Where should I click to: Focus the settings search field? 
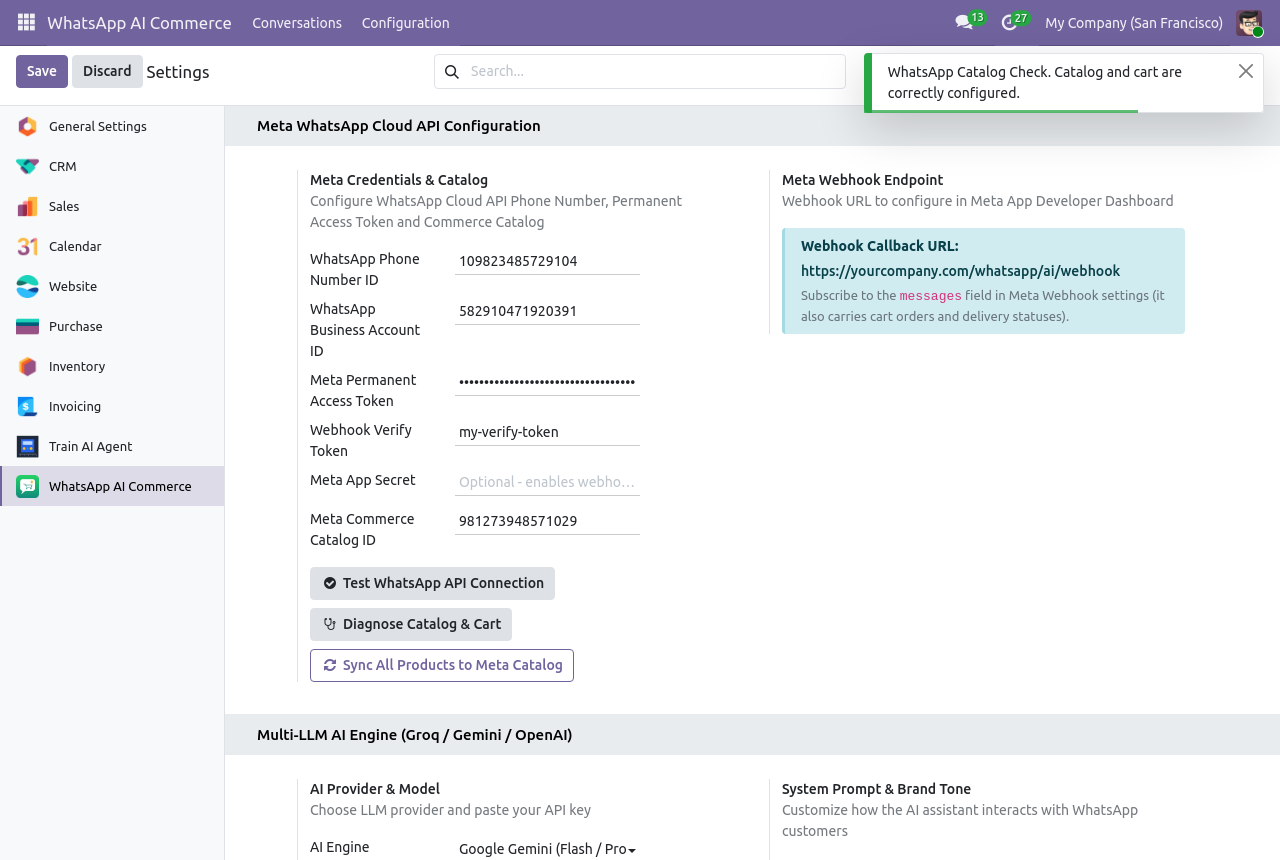click(656, 71)
